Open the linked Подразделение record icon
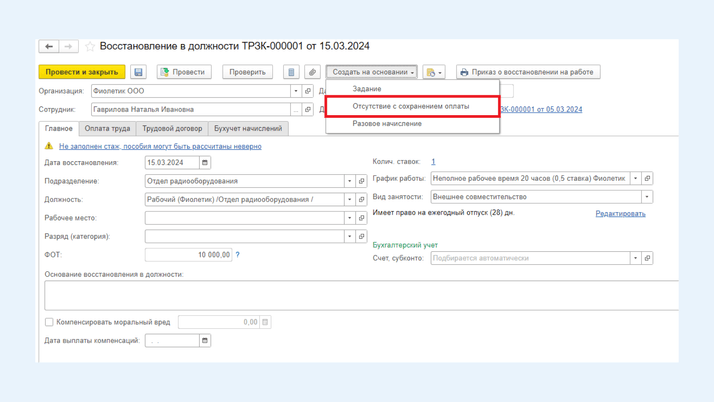Viewport: 714px width, 402px height. point(361,181)
